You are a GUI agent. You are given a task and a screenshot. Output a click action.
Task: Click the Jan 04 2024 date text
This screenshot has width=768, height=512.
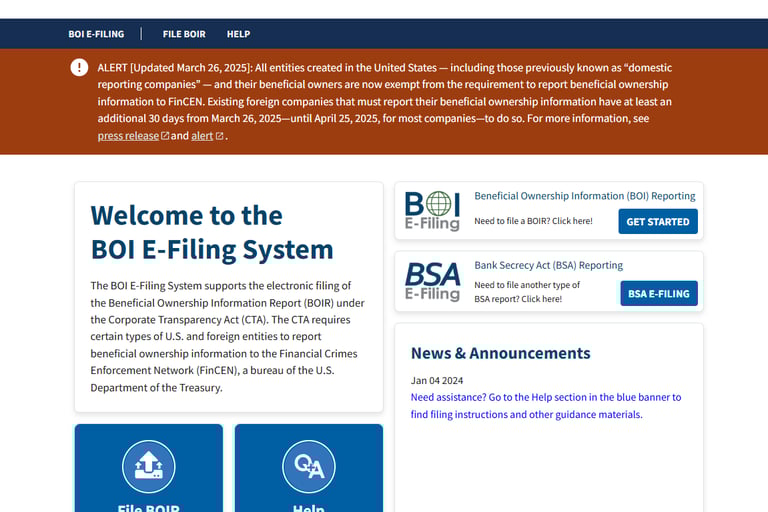pyautogui.click(x=437, y=381)
